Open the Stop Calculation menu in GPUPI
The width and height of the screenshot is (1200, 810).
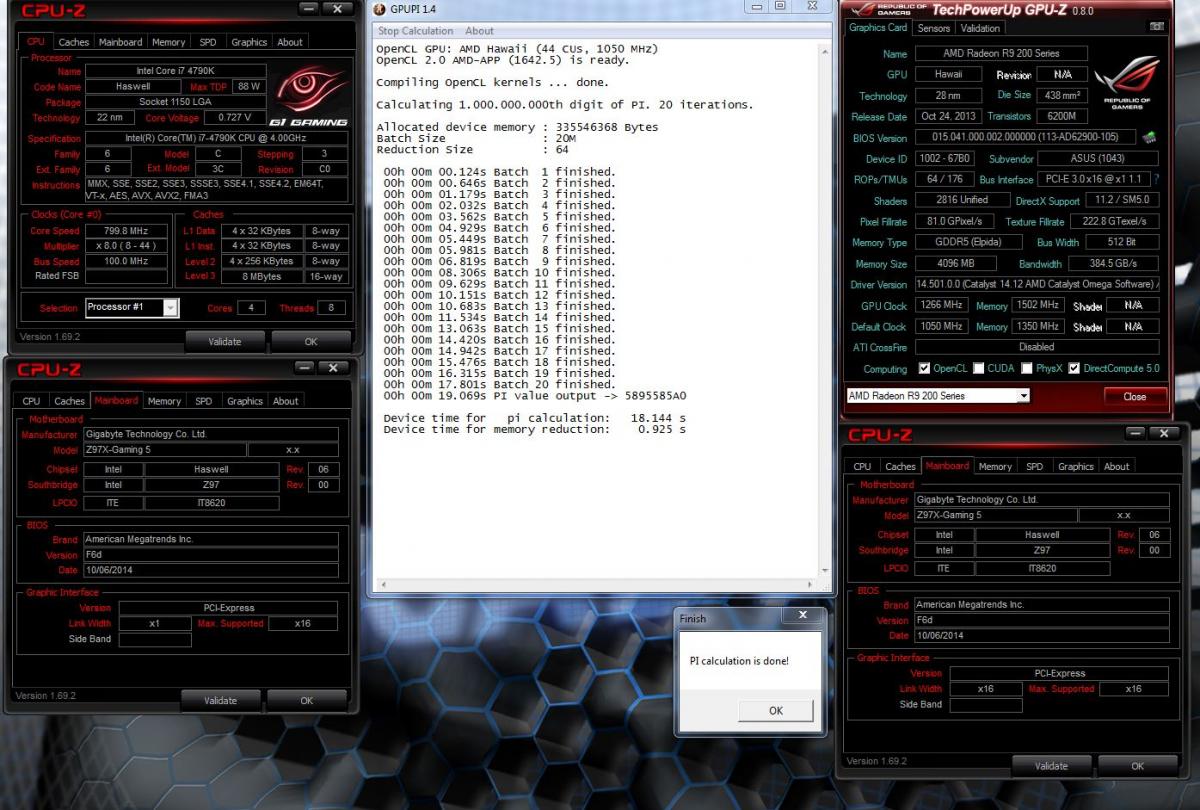pos(415,31)
